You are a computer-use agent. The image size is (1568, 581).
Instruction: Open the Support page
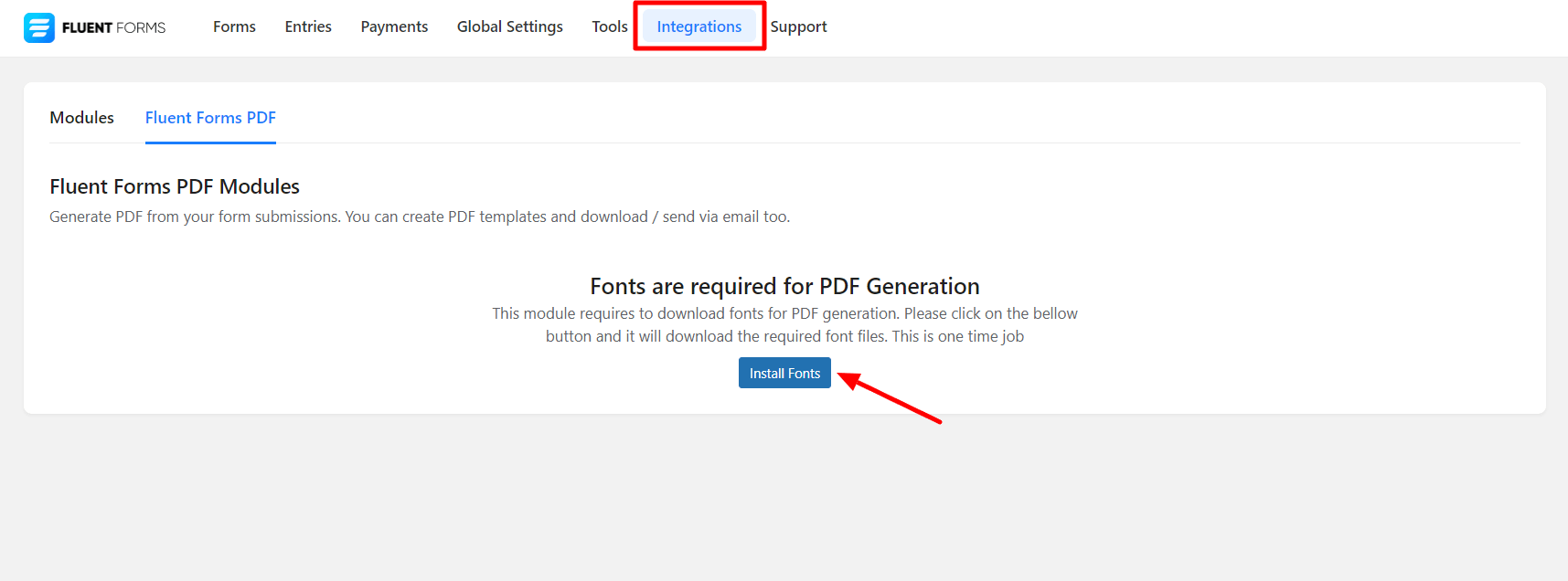point(798,26)
